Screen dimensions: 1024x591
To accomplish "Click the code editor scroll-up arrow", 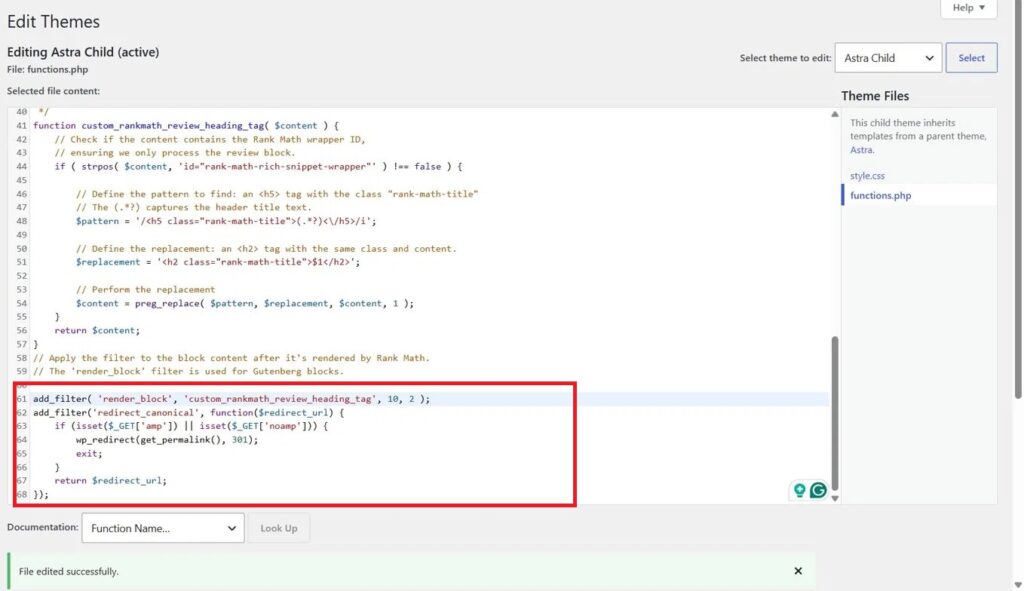I will (835, 114).
